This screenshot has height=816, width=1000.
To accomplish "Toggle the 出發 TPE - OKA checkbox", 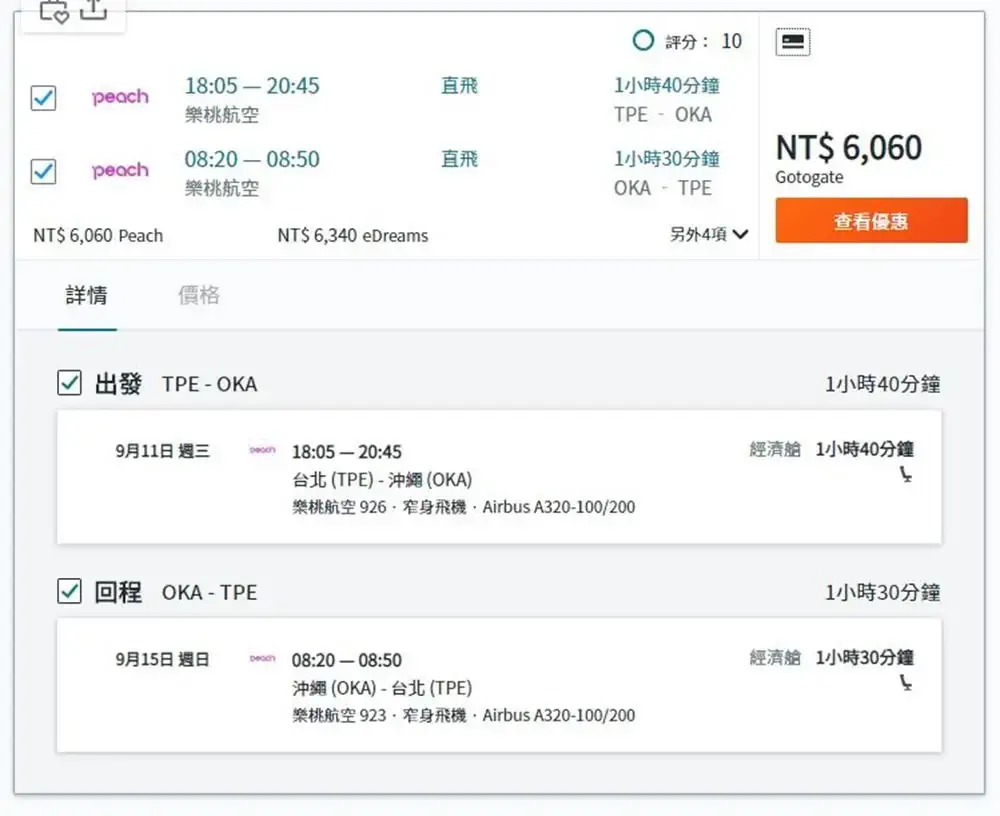I will pyautogui.click(x=70, y=383).
